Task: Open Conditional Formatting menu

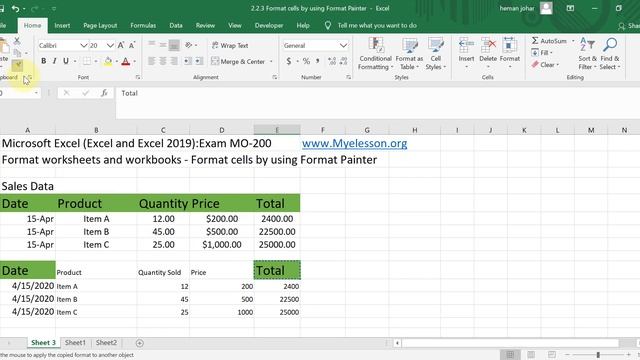Action: [x=375, y=54]
